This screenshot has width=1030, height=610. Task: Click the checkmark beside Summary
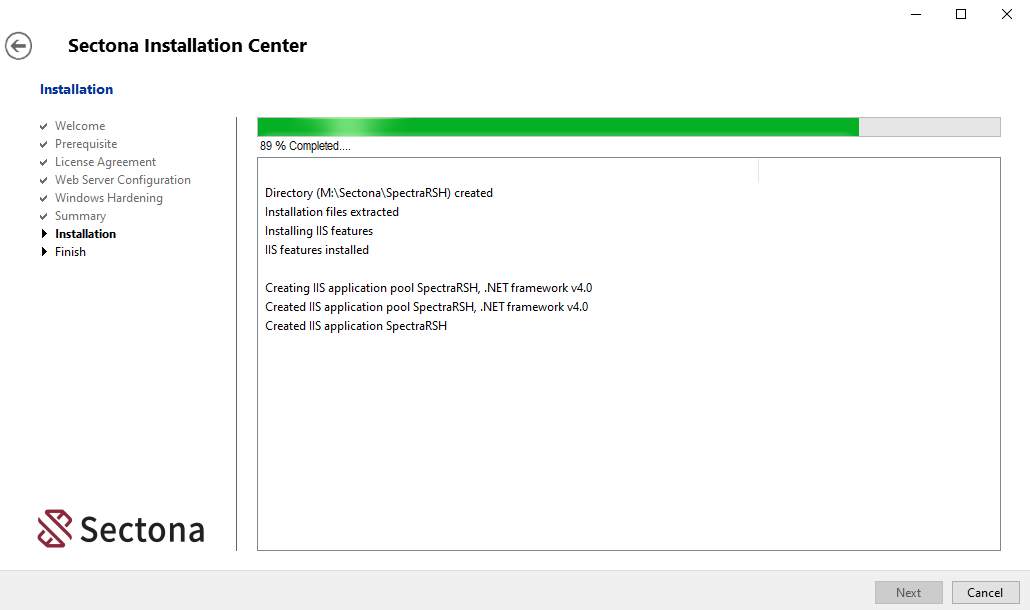(x=44, y=217)
